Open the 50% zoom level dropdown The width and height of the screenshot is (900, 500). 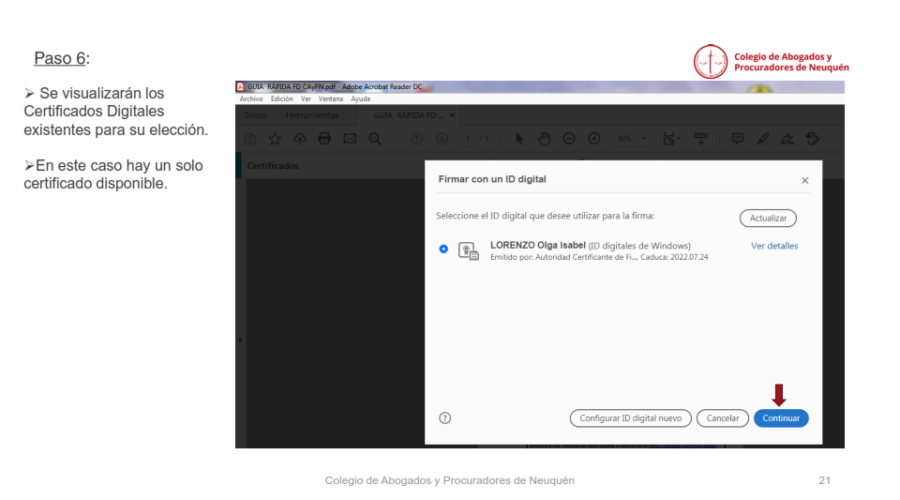pyautogui.click(x=632, y=138)
